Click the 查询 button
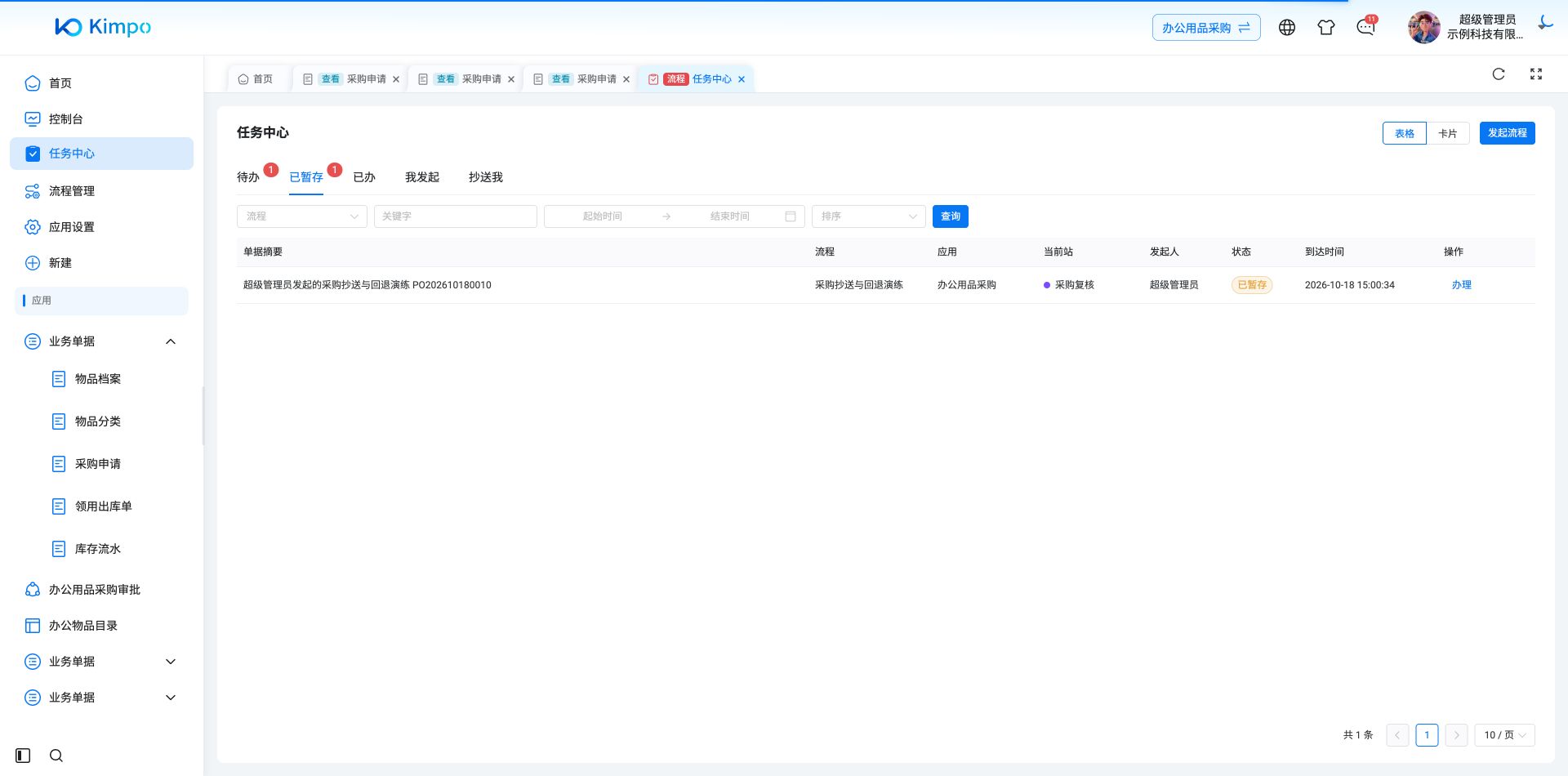 951,216
